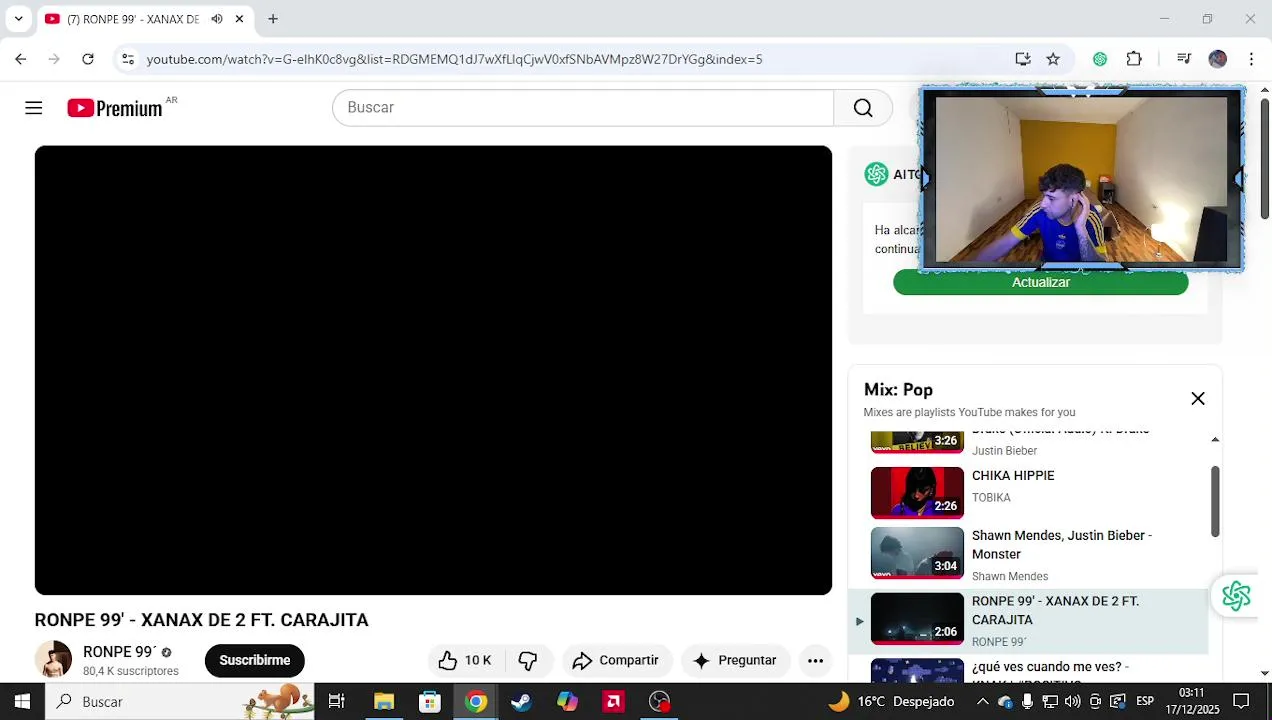Close the RONPE 99' YouTube tab

[240, 19]
